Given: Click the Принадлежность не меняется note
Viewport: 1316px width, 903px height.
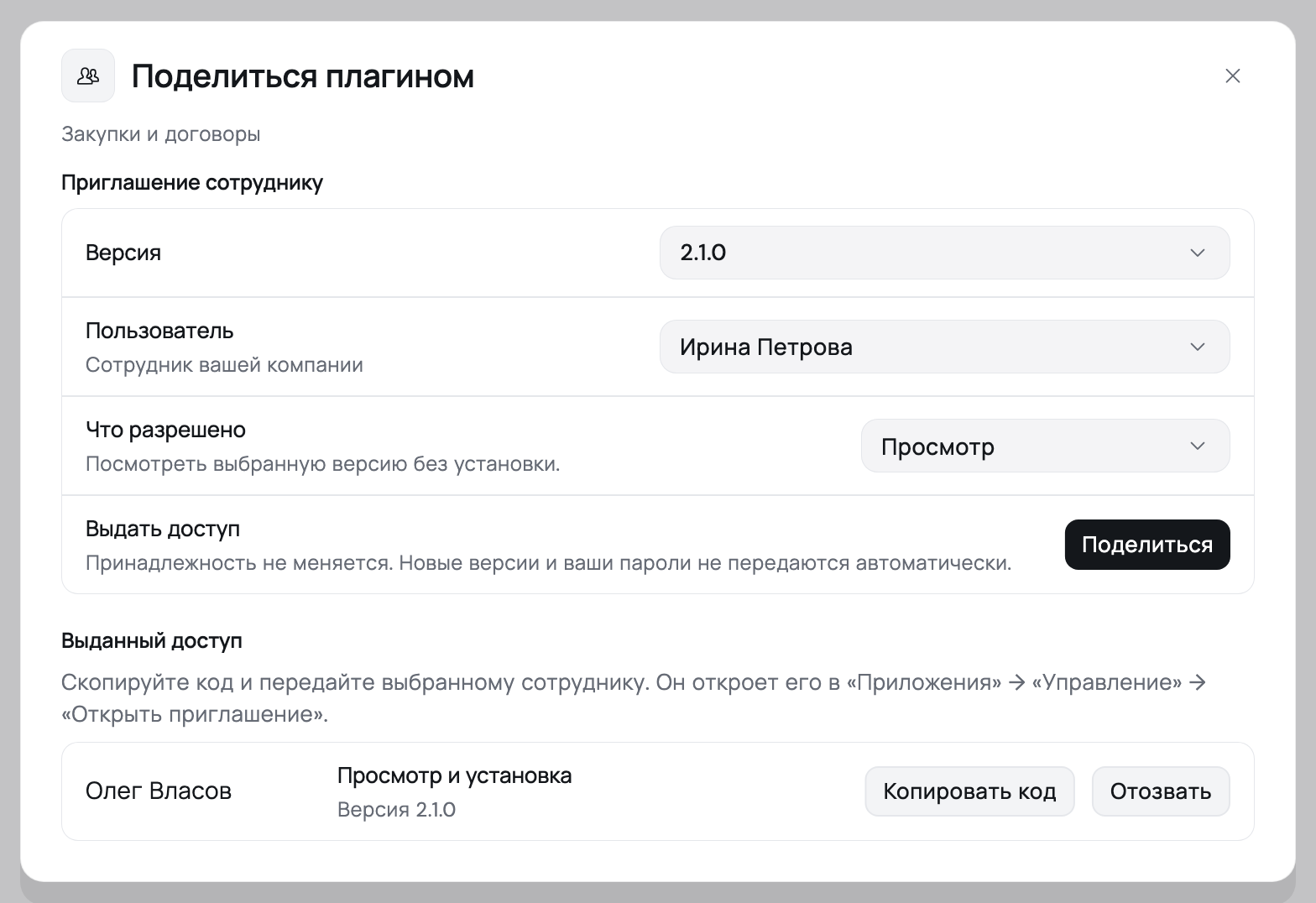Looking at the screenshot, I should [x=549, y=563].
